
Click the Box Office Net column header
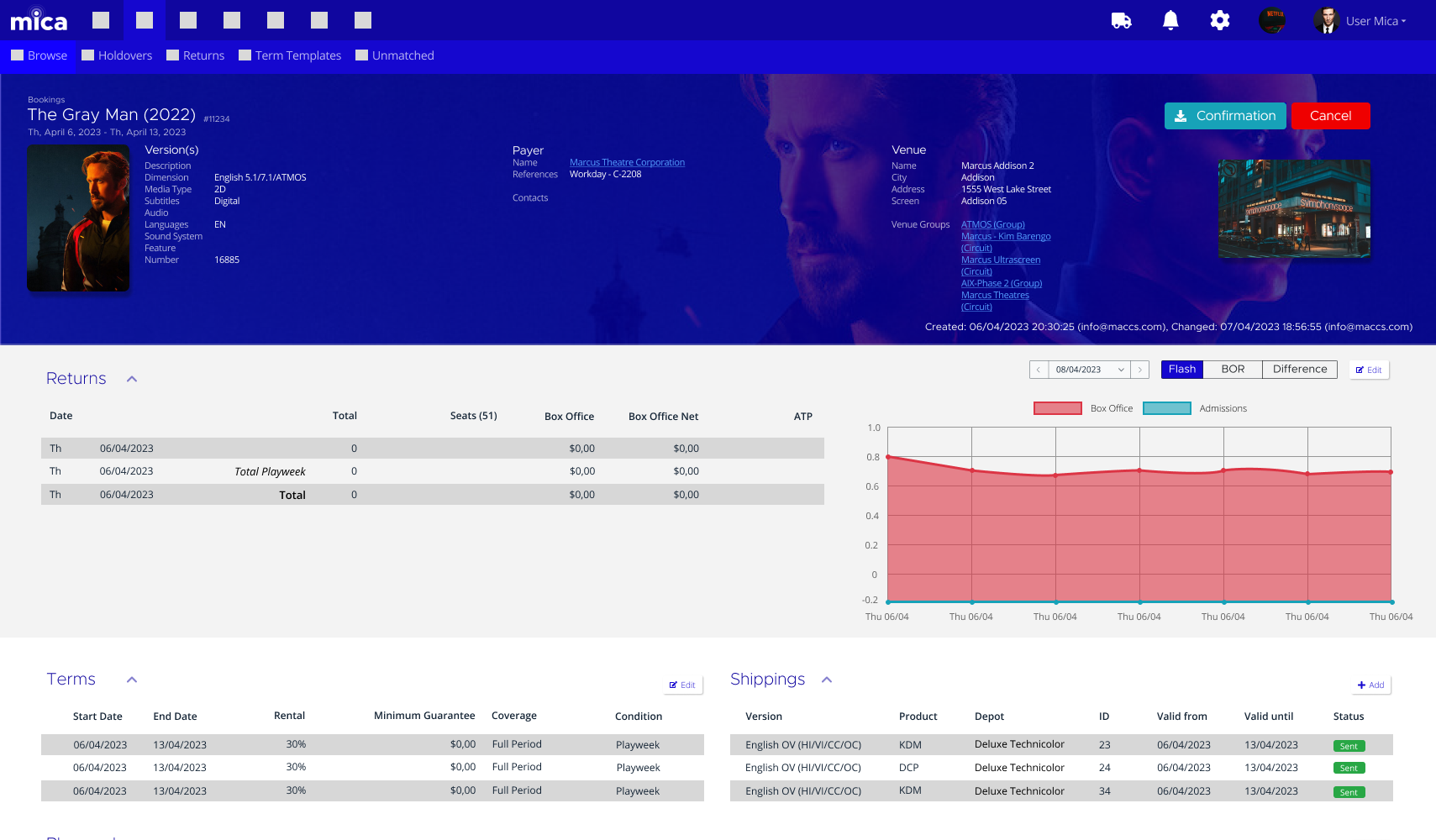click(x=663, y=417)
